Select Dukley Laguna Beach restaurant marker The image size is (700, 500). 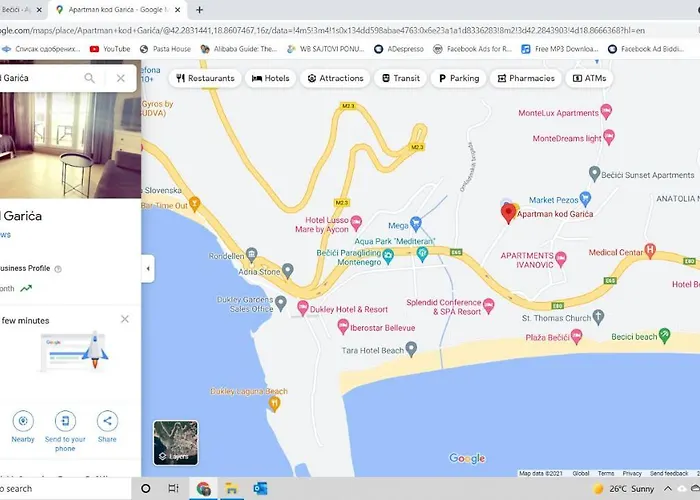pyautogui.click(x=275, y=404)
